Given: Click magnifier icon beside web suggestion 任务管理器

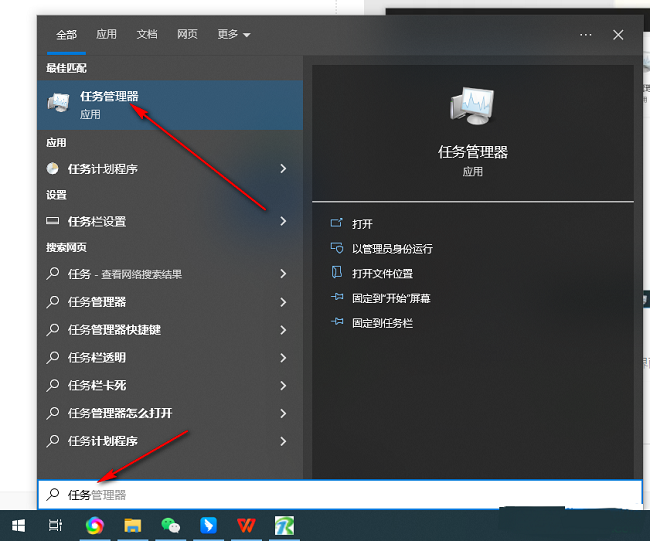Looking at the screenshot, I should point(53,301).
